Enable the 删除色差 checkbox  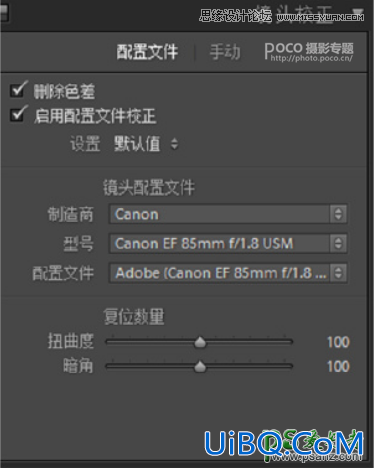[18, 90]
